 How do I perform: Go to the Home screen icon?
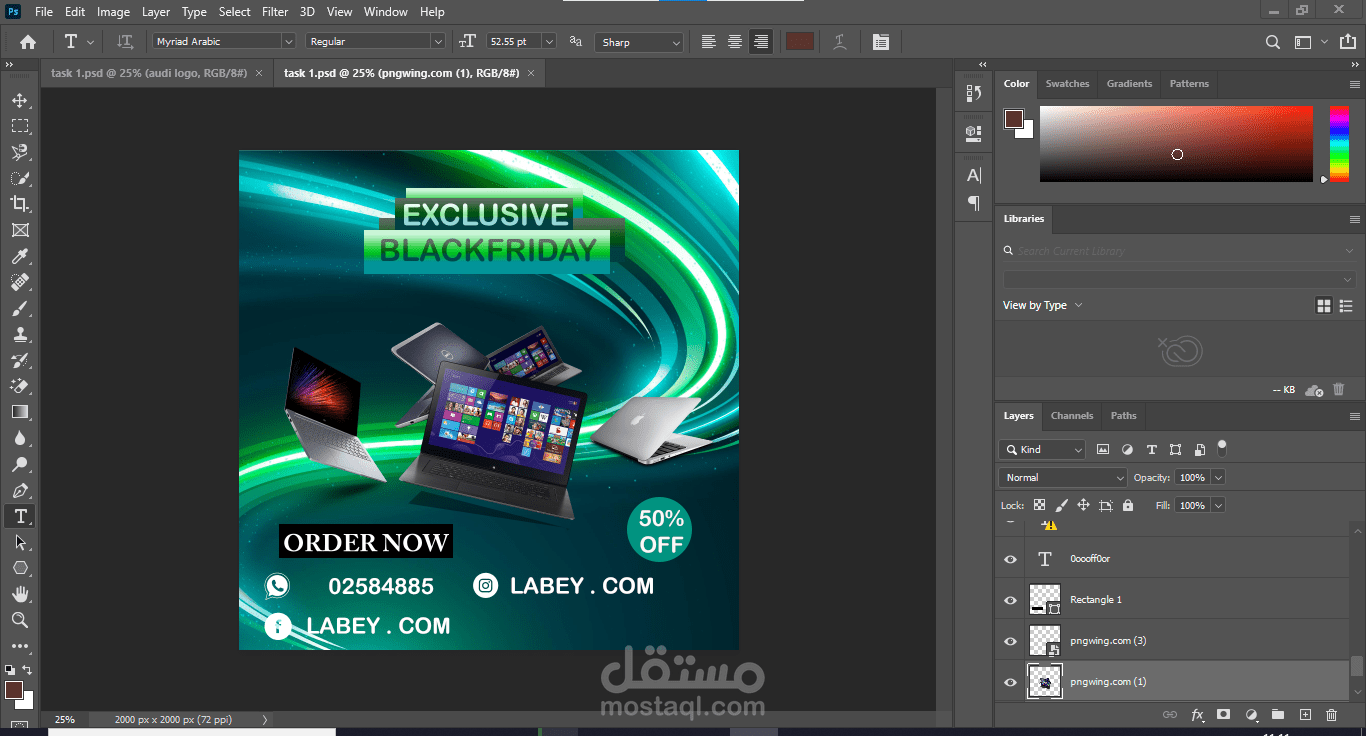pyautogui.click(x=28, y=42)
